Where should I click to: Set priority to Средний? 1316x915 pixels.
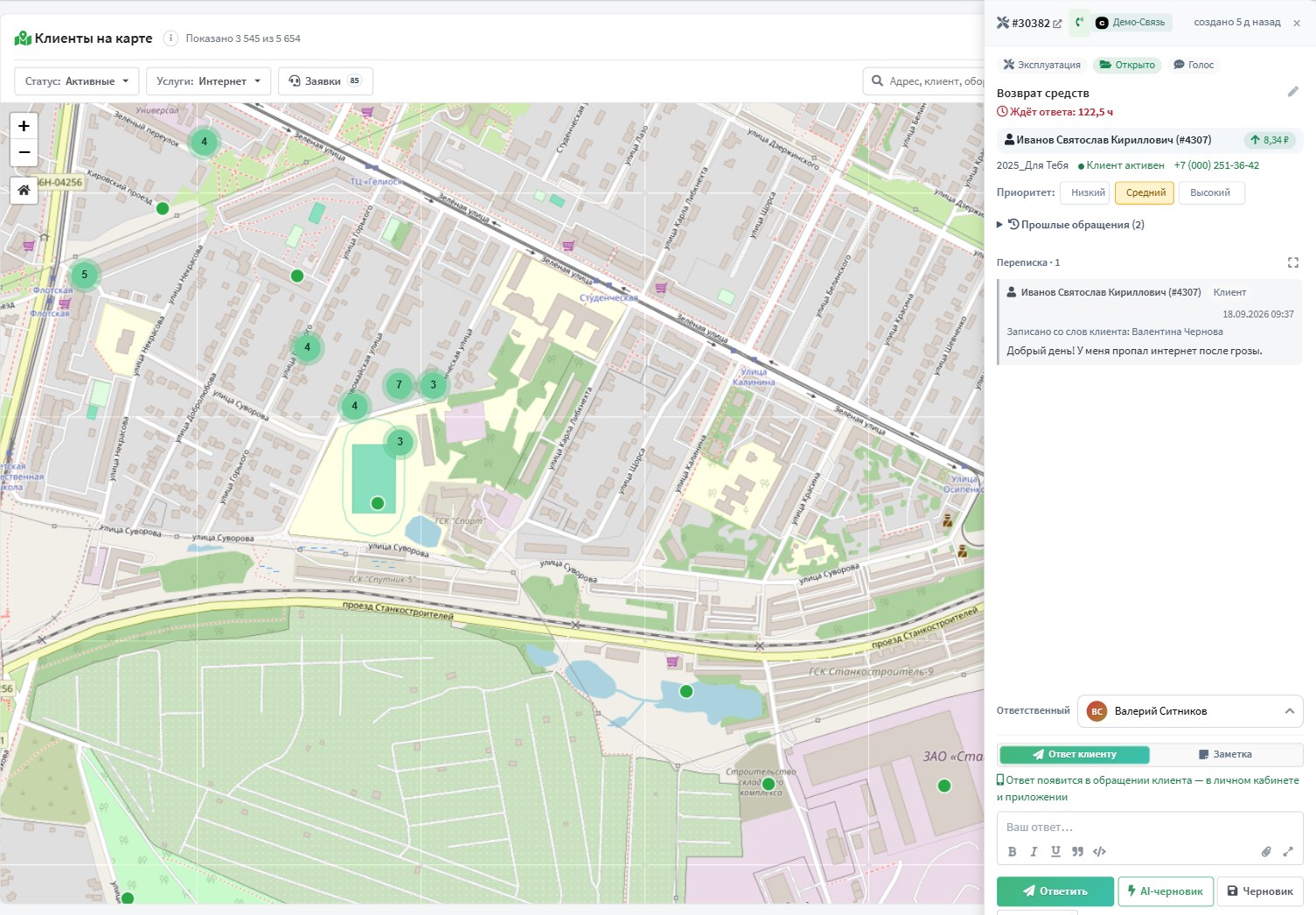tap(1145, 192)
